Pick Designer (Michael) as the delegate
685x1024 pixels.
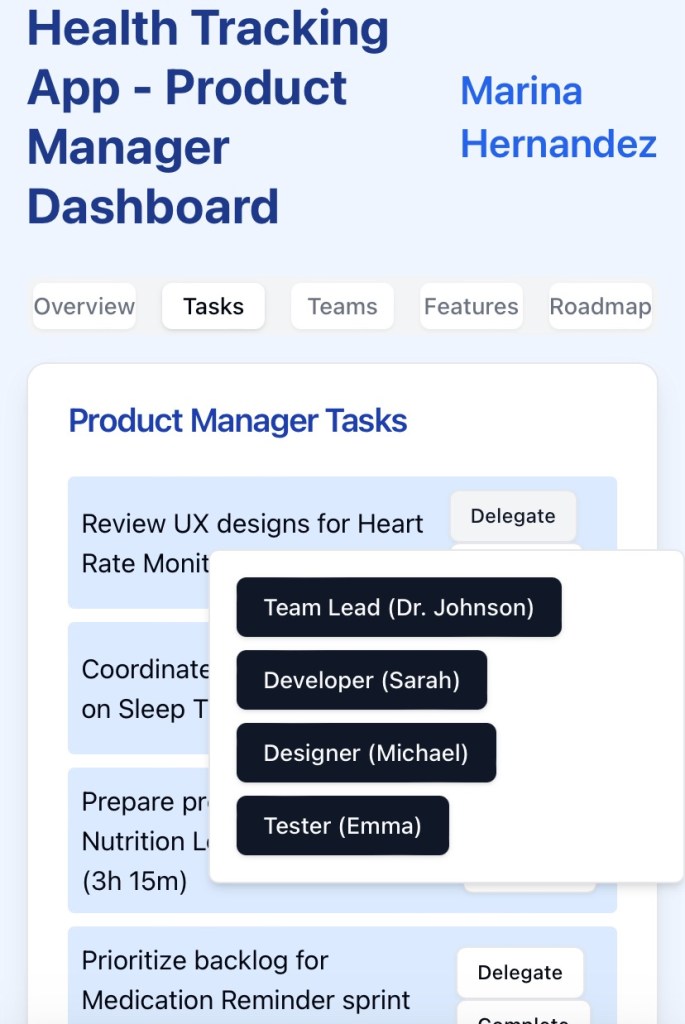pyautogui.click(x=365, y=753)
